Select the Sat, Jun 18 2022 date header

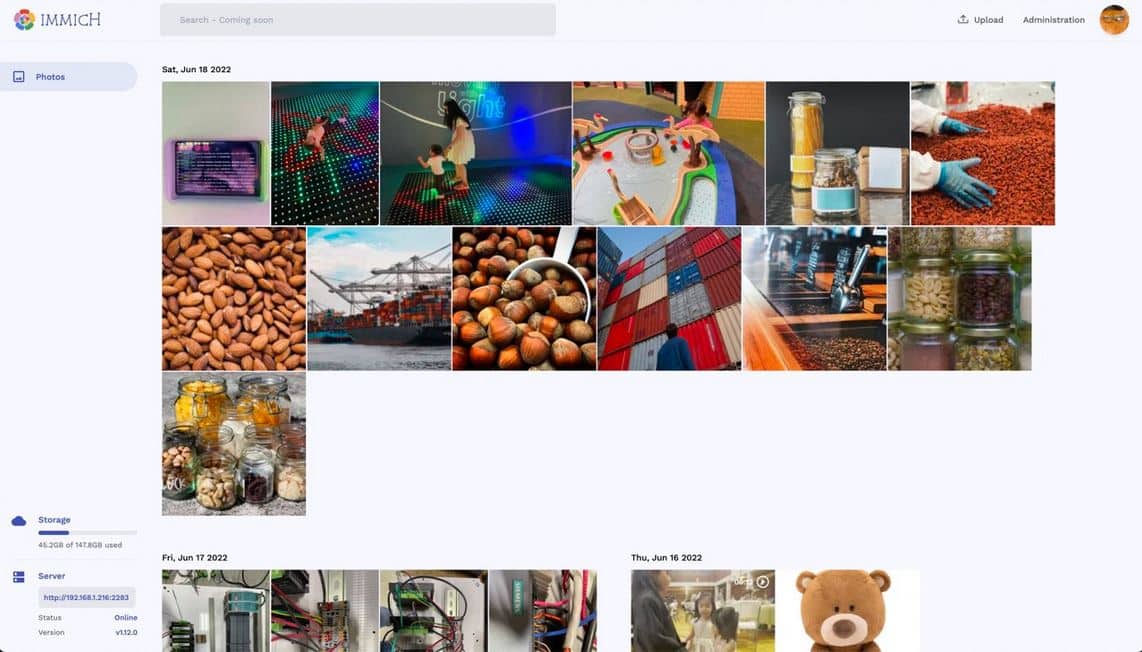point(196,69)
